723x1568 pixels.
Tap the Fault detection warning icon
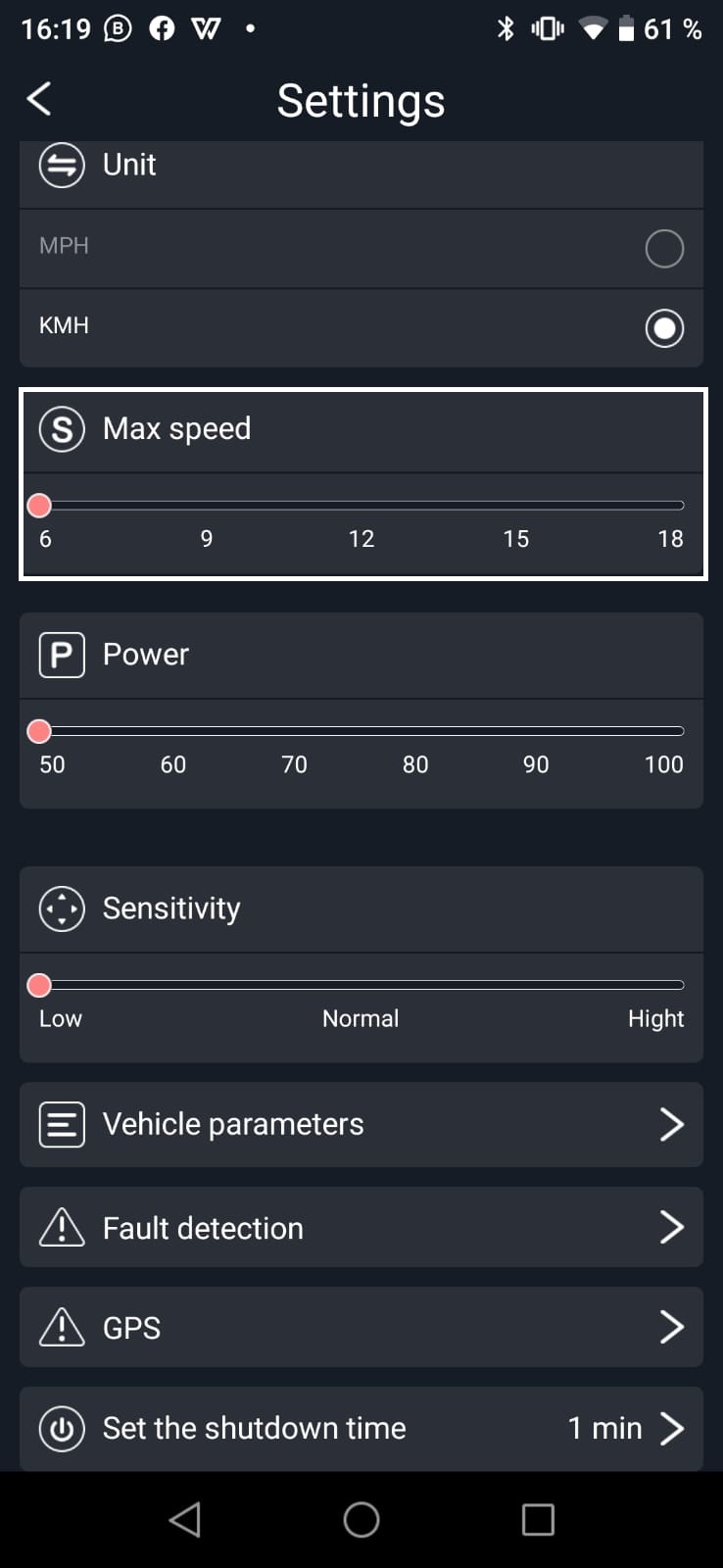click(x=62, y=1228)
